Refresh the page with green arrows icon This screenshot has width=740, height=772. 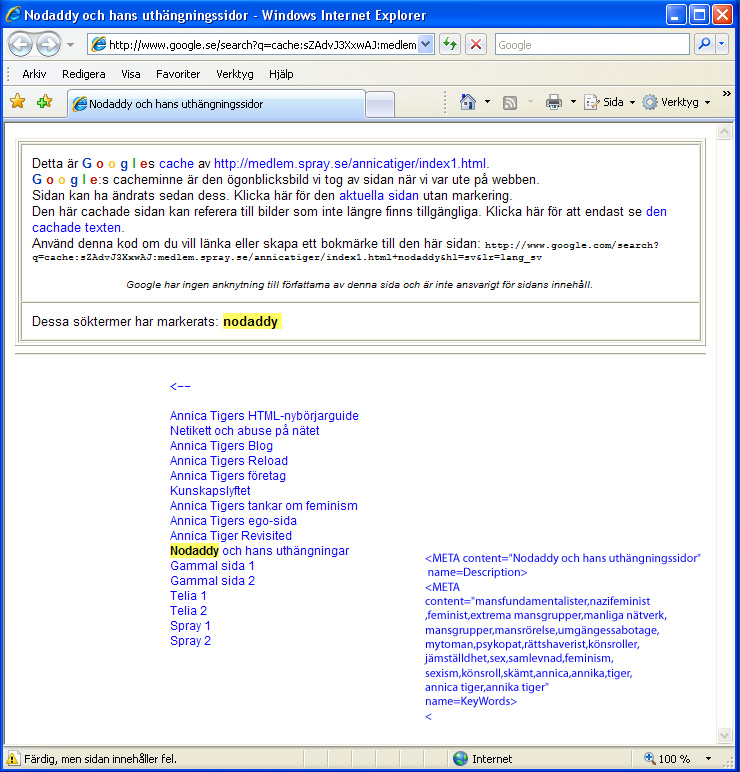tap(450, 45)
